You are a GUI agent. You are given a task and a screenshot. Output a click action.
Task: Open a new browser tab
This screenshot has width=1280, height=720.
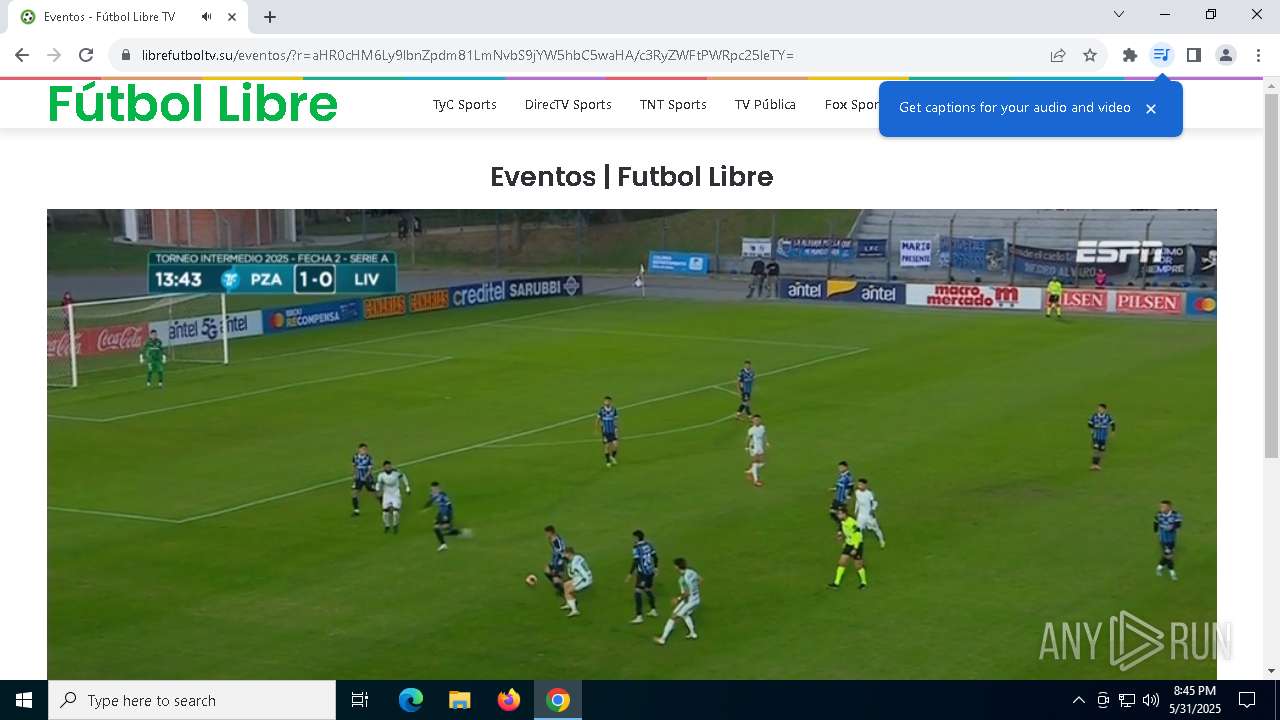pyautogui.click(x=270, y=17)
